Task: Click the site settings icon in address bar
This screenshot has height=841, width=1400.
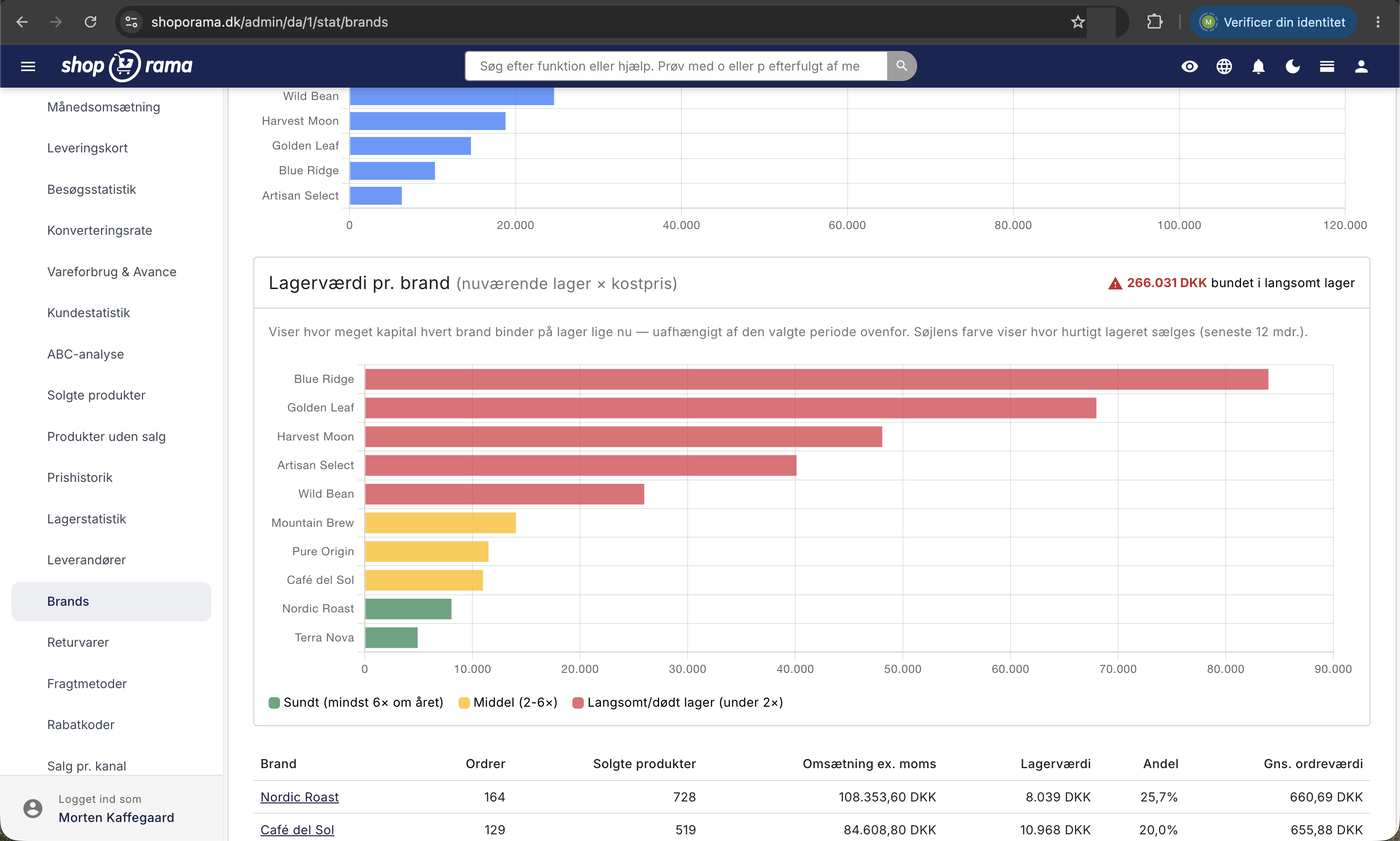Action: [132, 21]
